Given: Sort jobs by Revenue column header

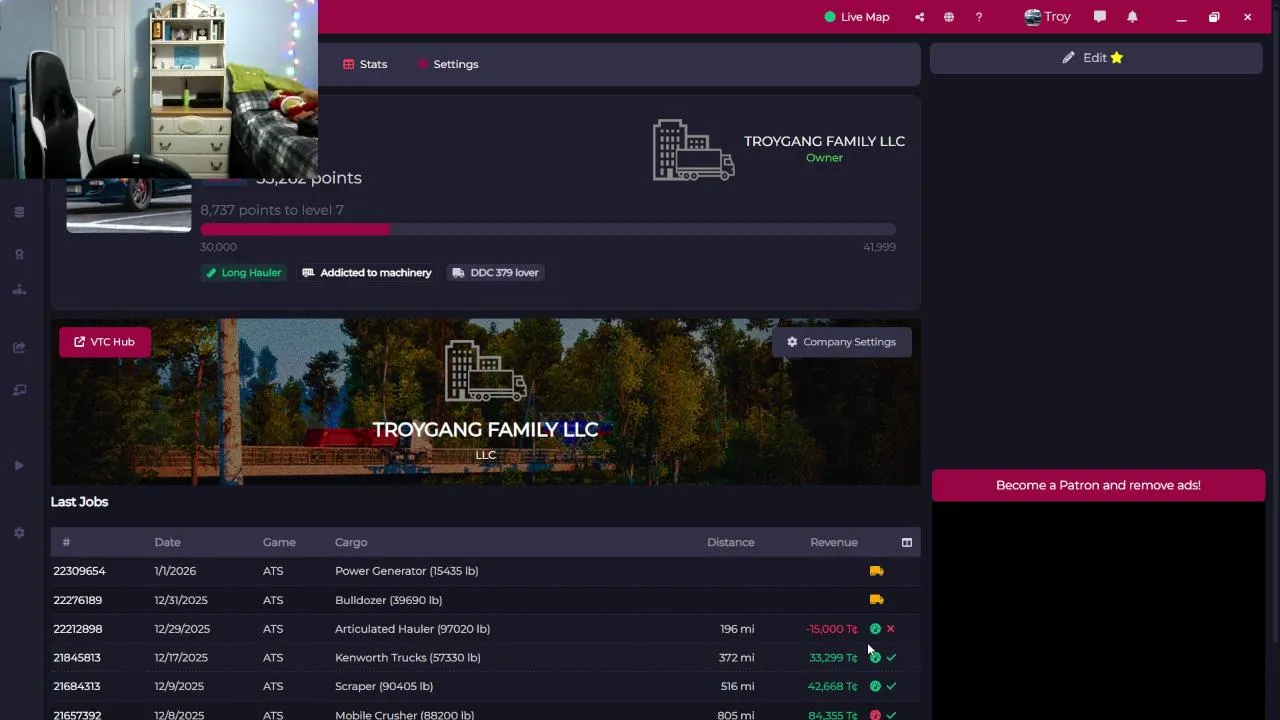Looking at the screenshot, I should point(834,542).
